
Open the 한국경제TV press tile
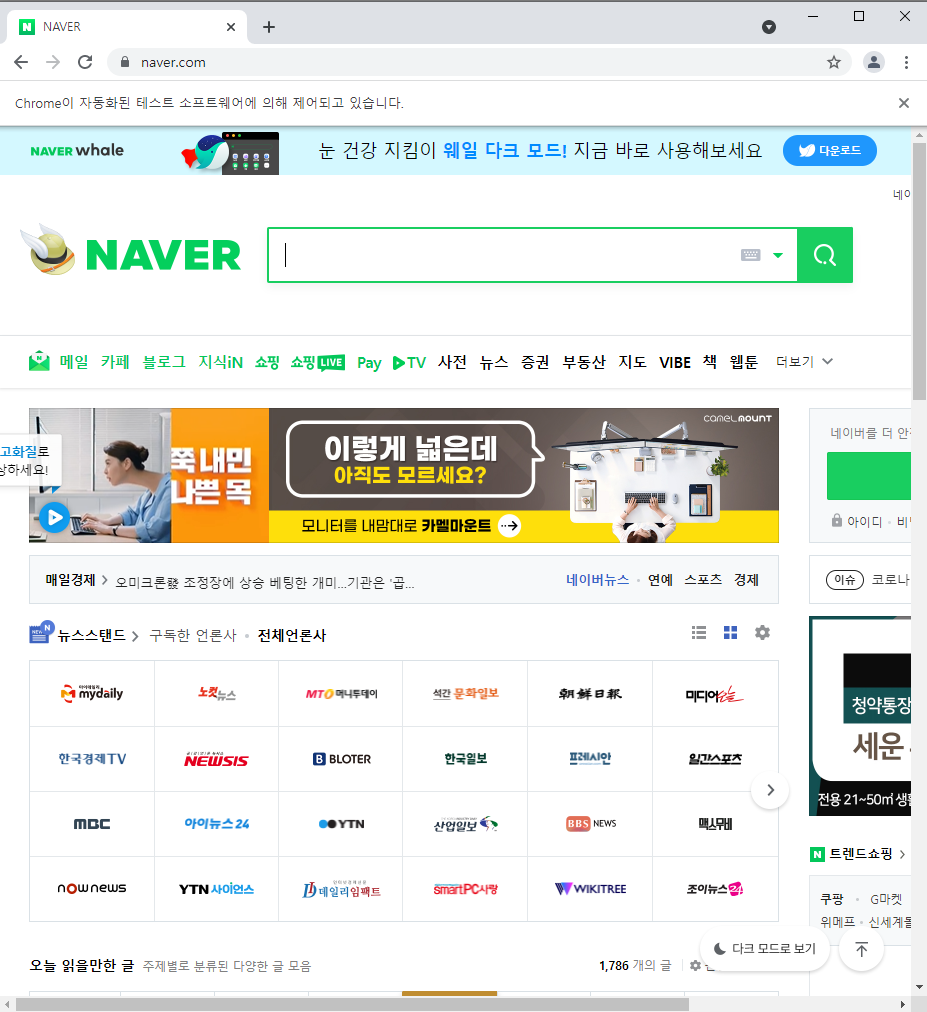point(92,759)
